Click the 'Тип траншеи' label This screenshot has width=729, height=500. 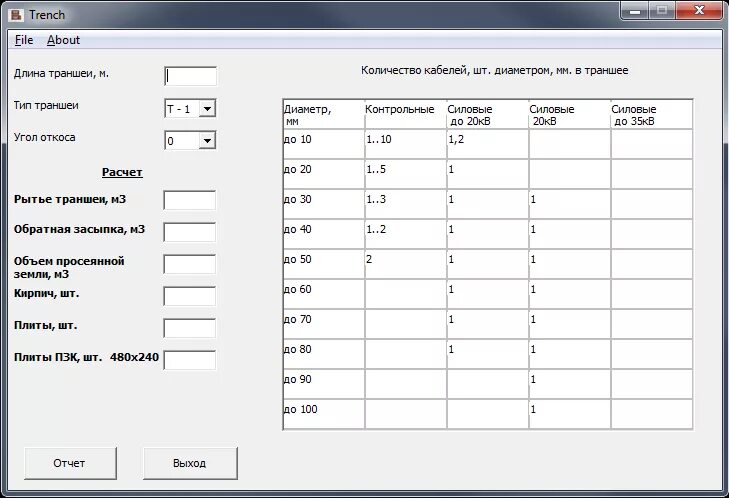click(x=46, y=106)
